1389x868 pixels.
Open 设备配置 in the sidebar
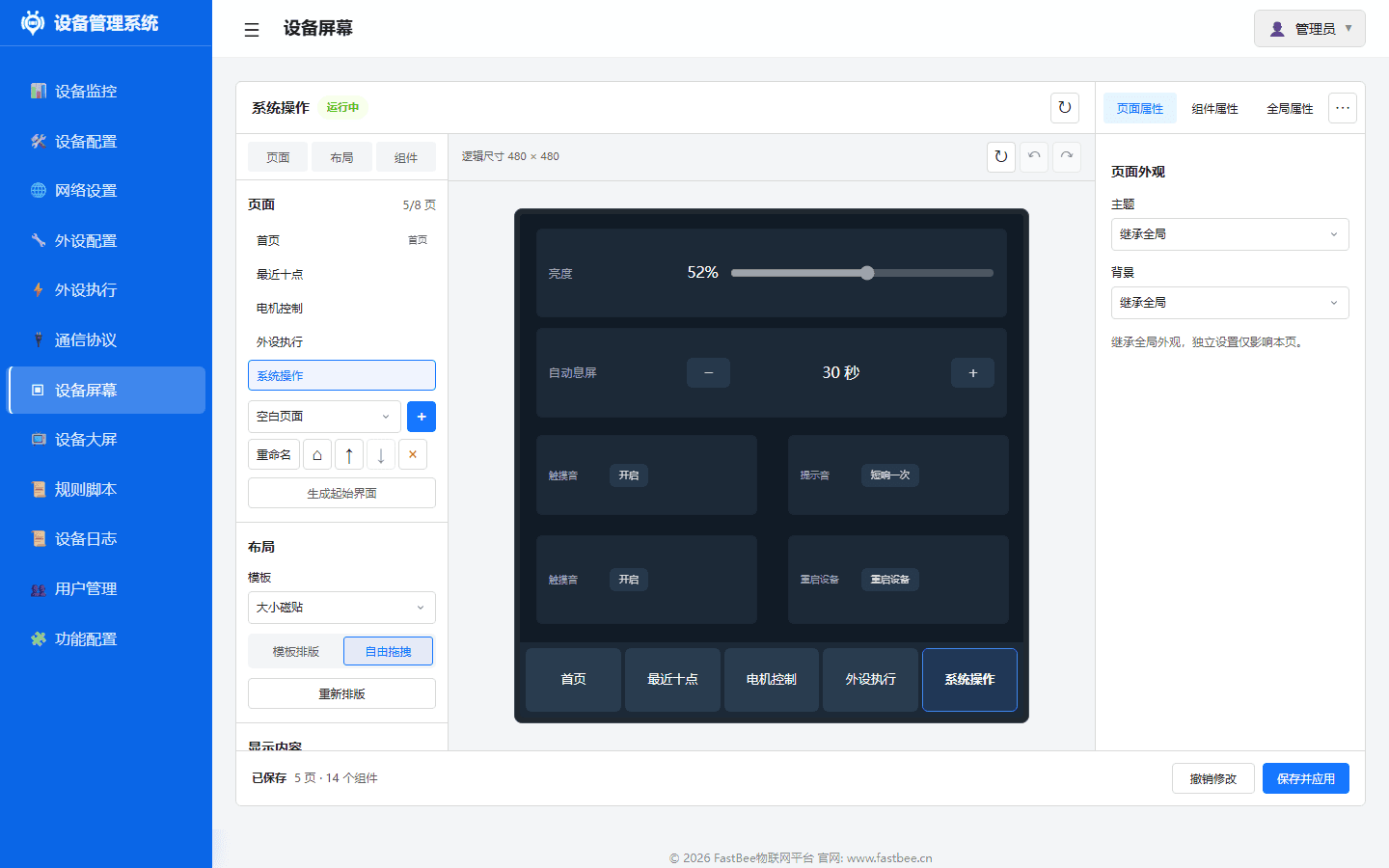click(106, 141)
